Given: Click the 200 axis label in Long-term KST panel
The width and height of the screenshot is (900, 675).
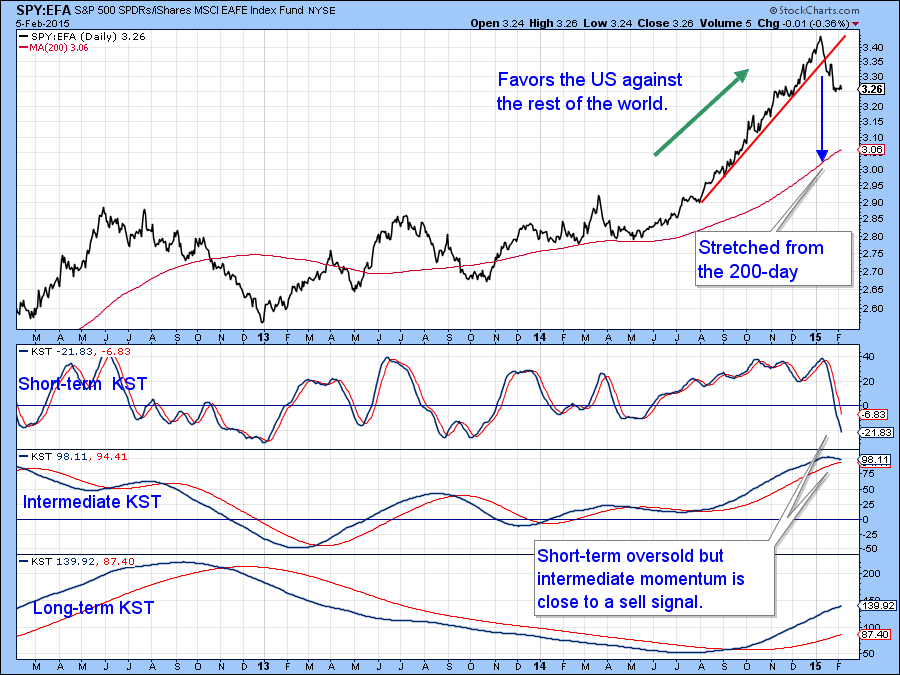Looking at the screenshot, I should 872,574.
